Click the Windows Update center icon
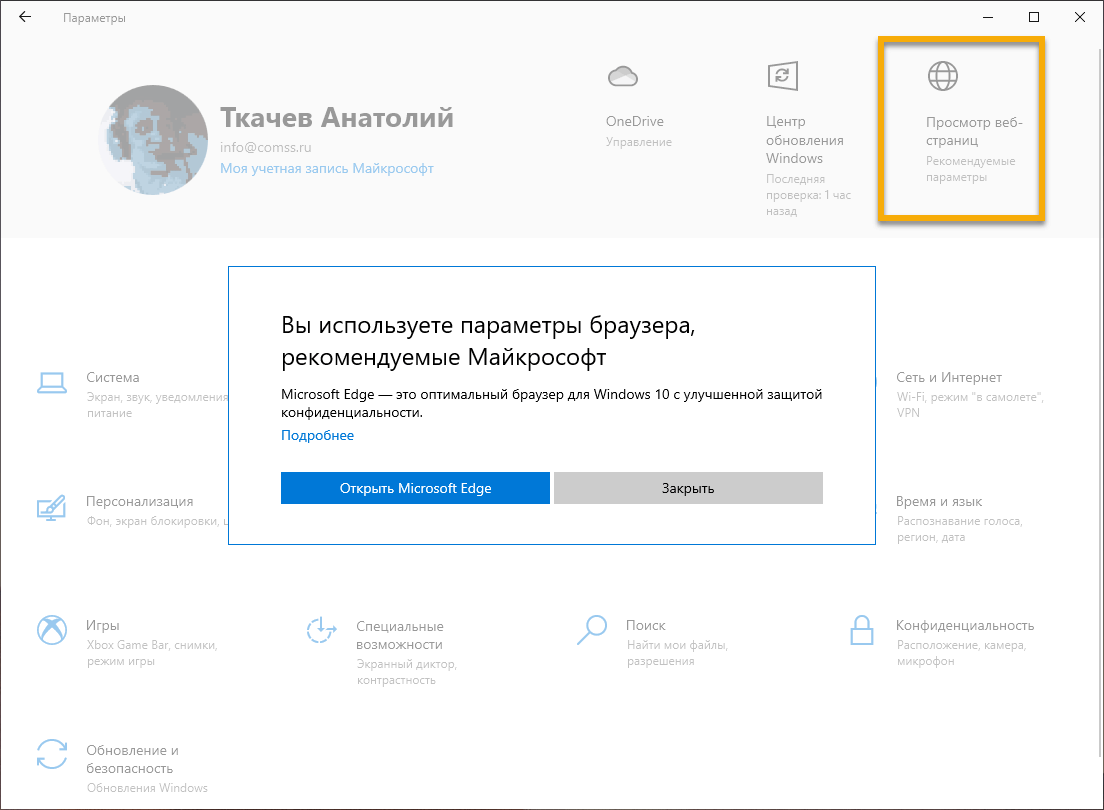This screenshot has height=810, width=1104. coord(782,76)
